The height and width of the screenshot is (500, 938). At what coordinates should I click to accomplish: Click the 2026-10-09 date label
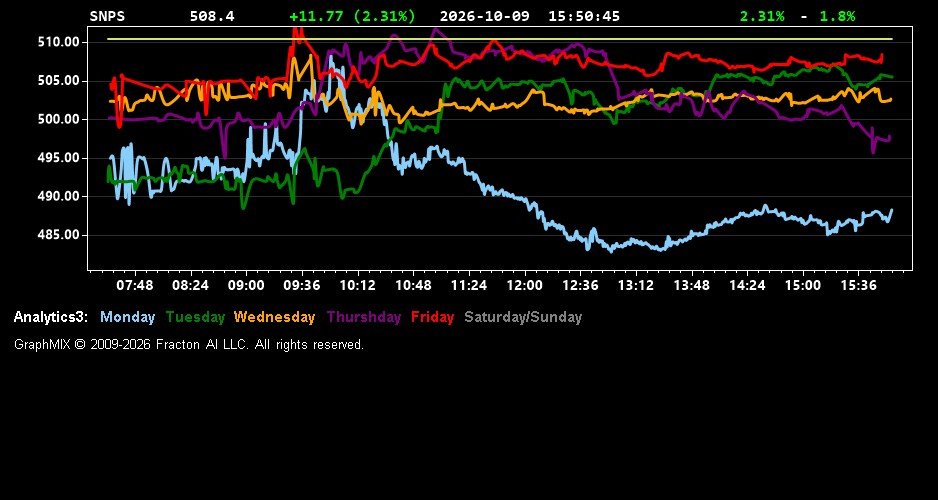[x=485, y=16]
